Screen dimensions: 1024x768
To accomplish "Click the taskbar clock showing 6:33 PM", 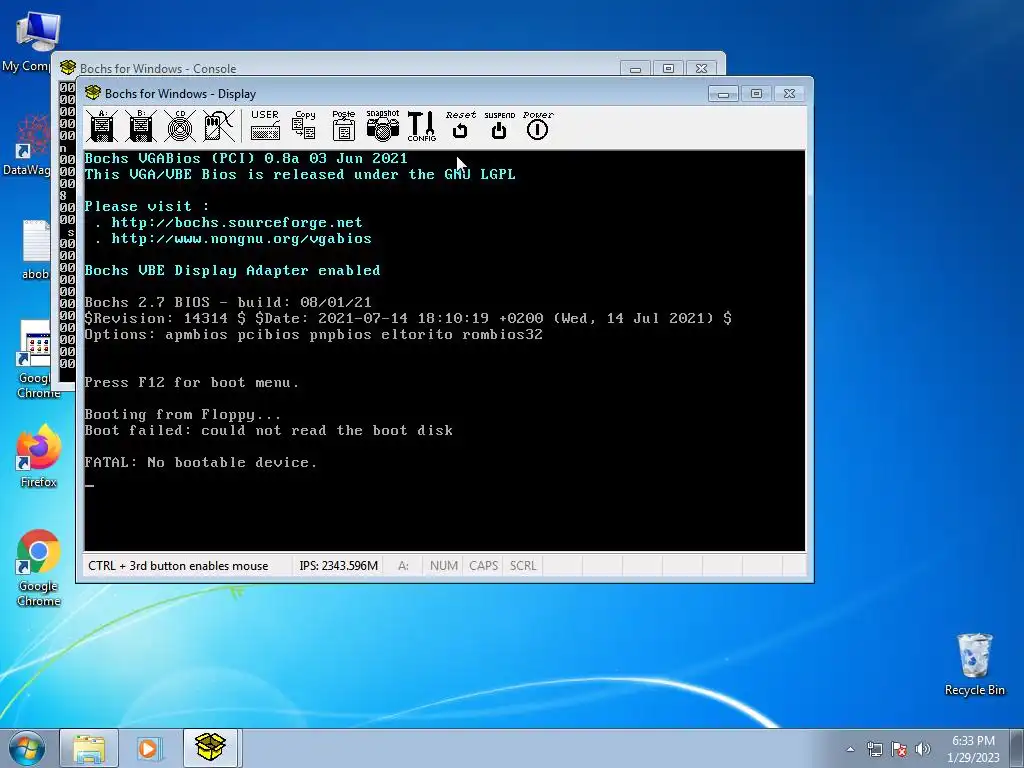I will [x=973, y=749].
